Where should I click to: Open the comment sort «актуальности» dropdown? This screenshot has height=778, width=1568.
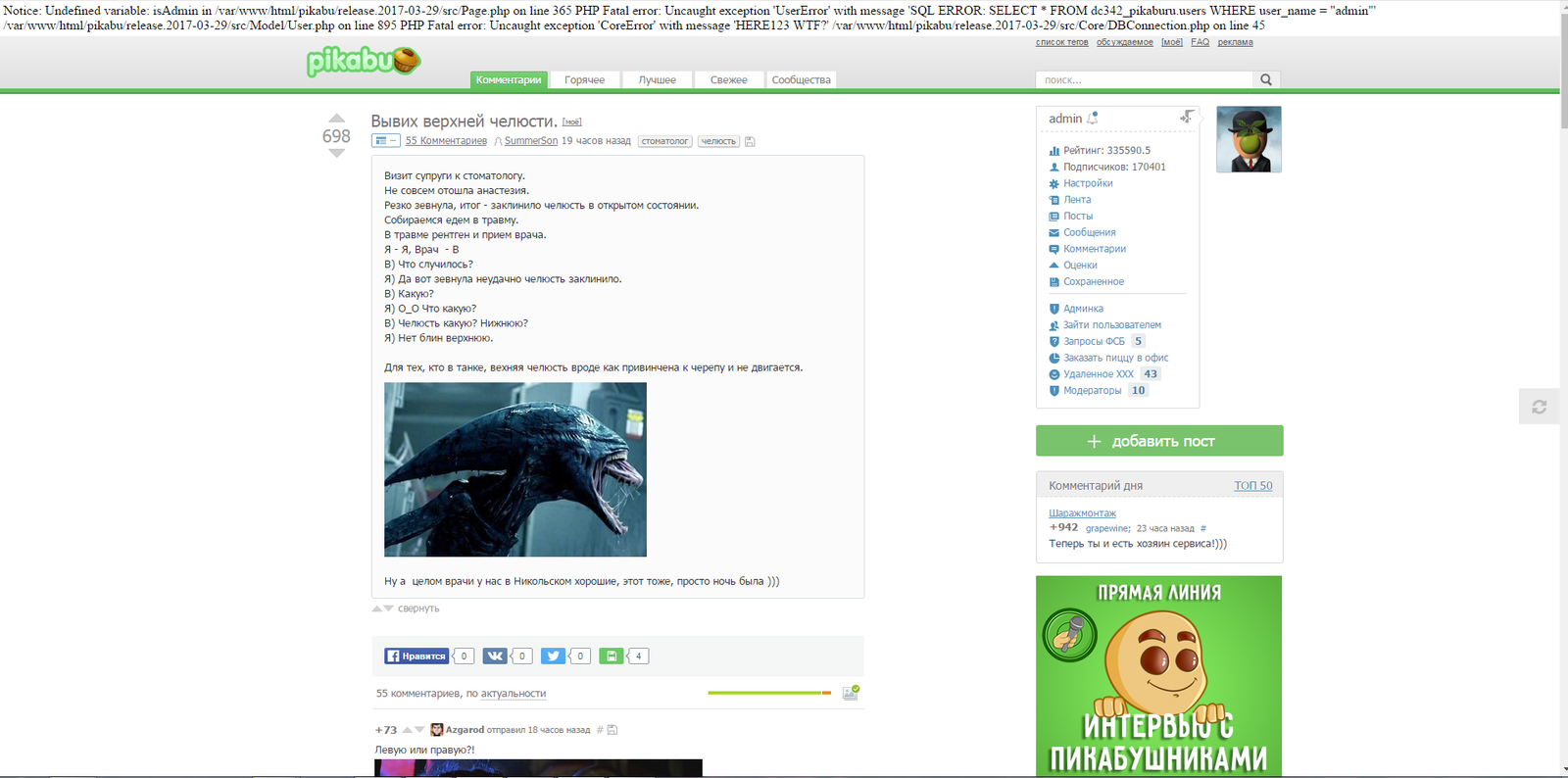[x=513, y=694]
